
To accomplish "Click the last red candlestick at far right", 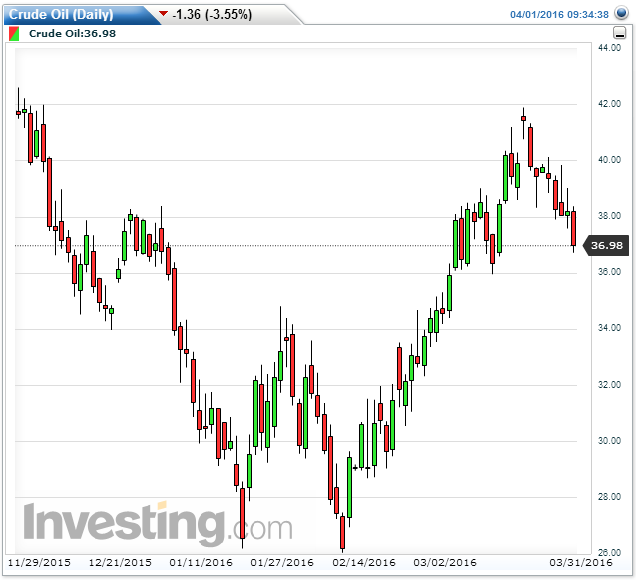I will point(574,229).
